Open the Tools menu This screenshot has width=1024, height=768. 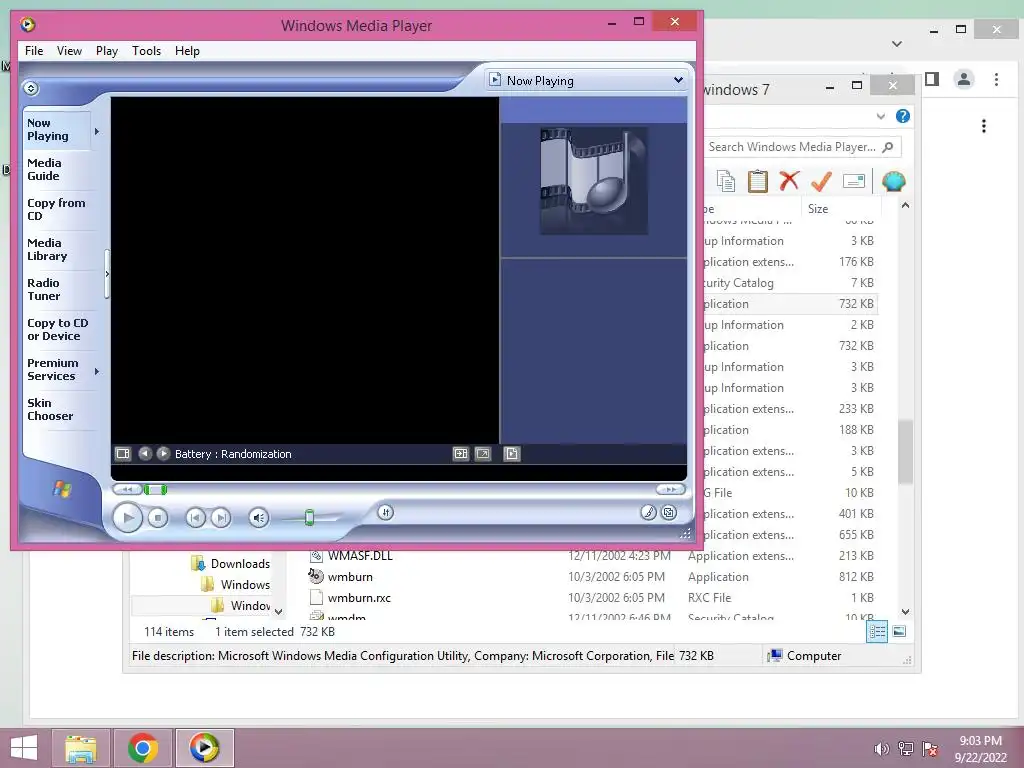point(146,51)
